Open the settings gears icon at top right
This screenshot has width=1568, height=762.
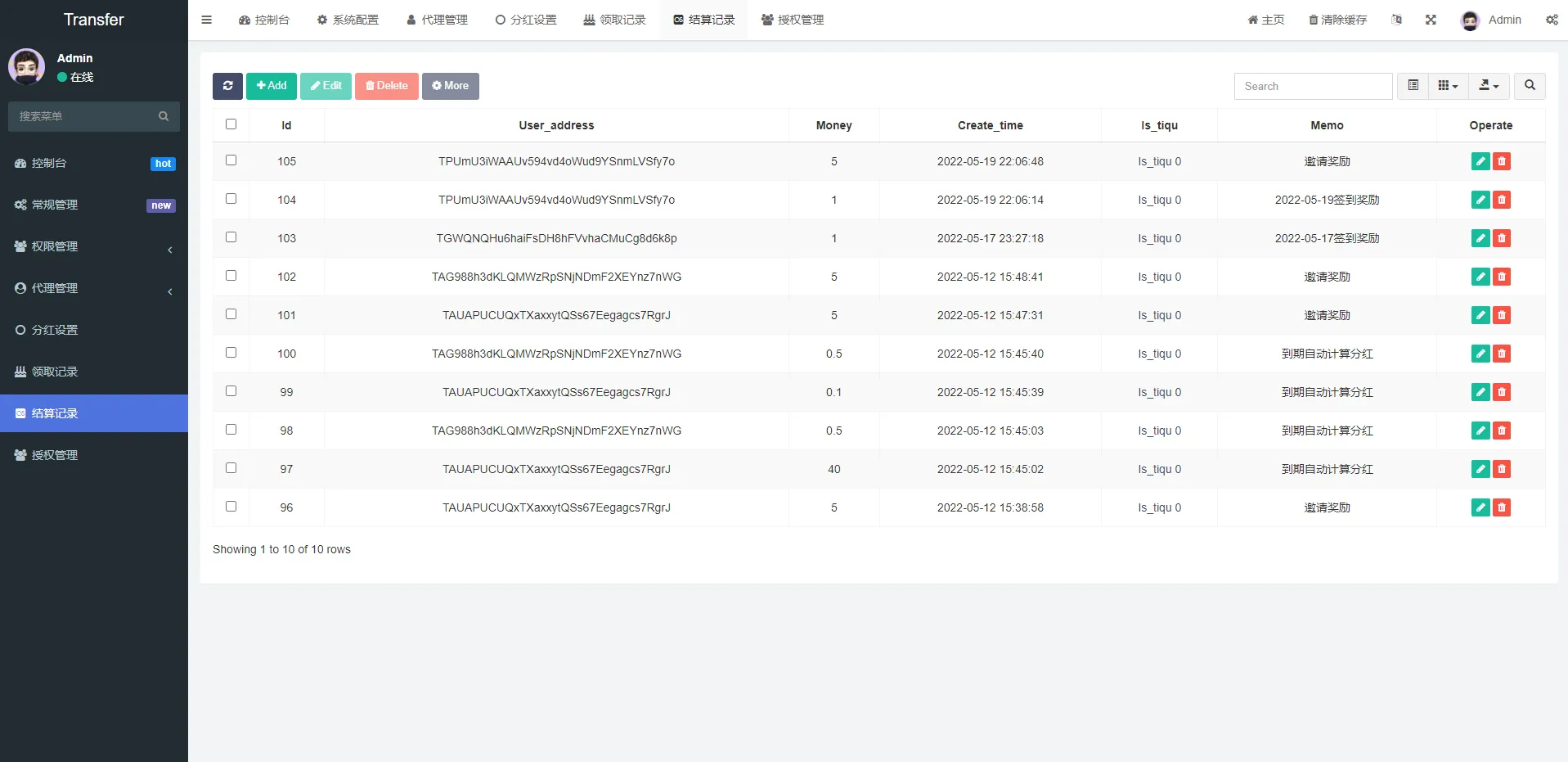(x=1552, y=20)
